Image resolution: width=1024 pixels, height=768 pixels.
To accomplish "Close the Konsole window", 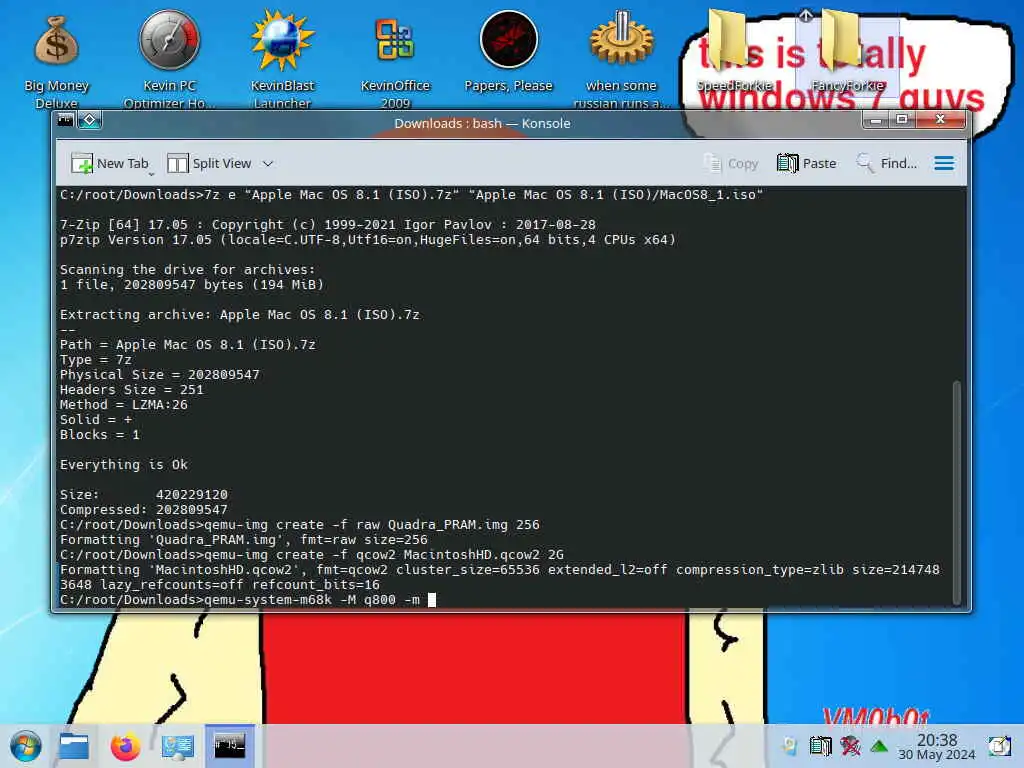I will click(940, 120).
